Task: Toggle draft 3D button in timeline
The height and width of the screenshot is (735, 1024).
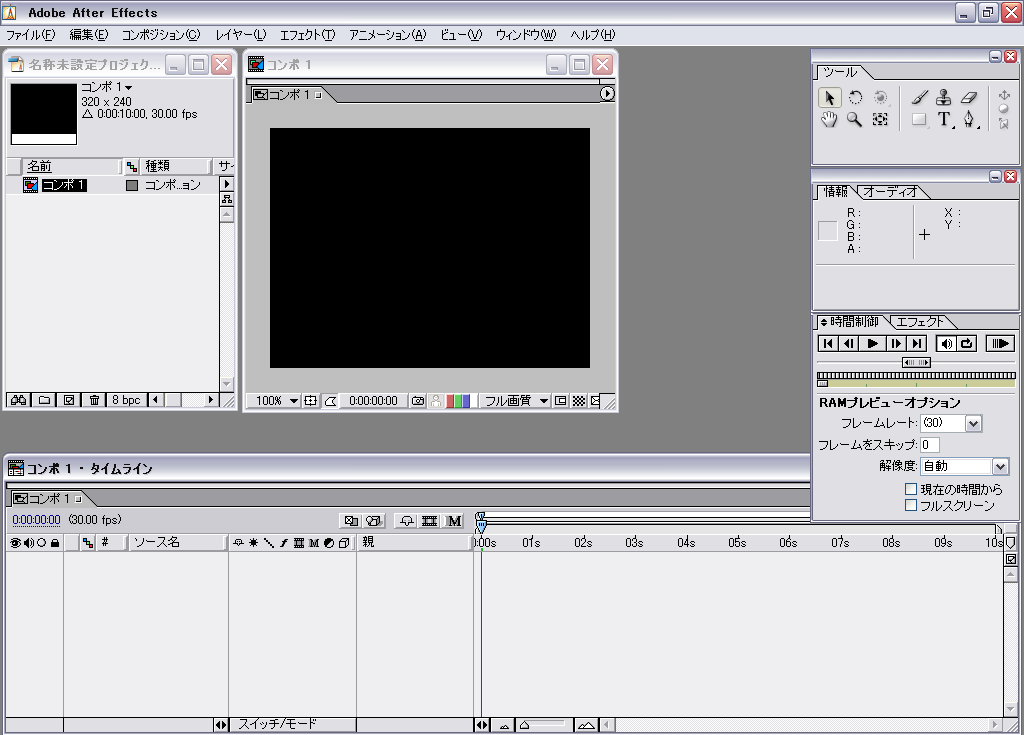Action: coord(374,521)
